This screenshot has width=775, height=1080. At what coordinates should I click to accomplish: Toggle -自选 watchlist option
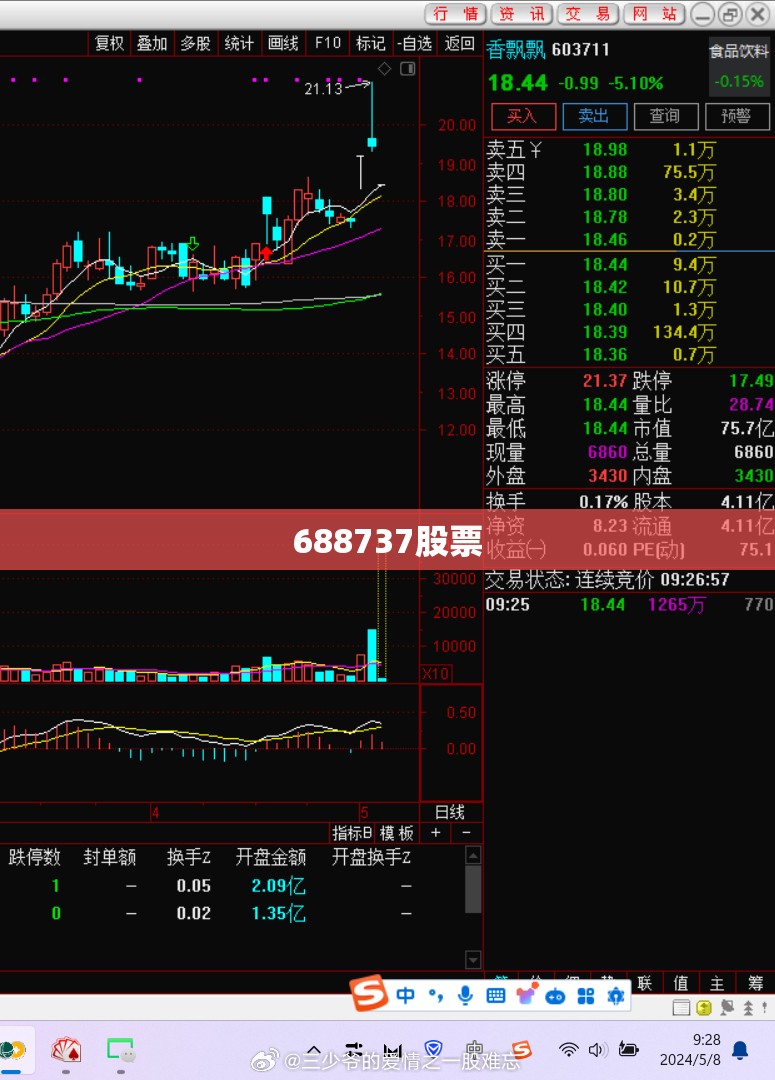coord(415,43)
